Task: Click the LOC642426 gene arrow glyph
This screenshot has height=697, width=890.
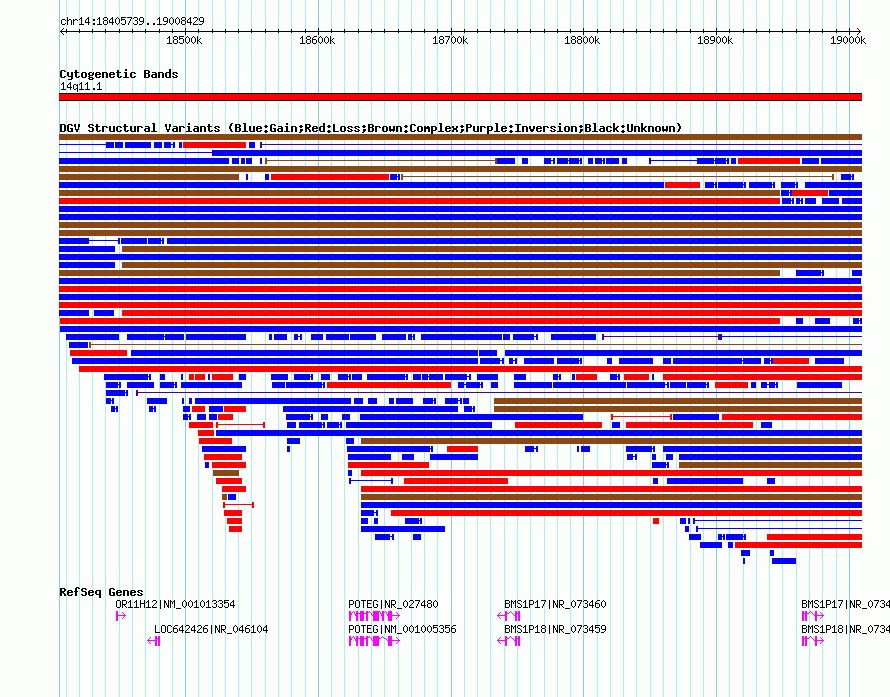Action: tap(153, 641)
